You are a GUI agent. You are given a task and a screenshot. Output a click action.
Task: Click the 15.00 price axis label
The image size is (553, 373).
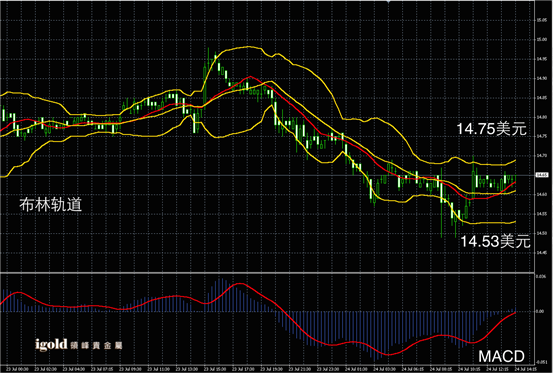pos(542,39)
